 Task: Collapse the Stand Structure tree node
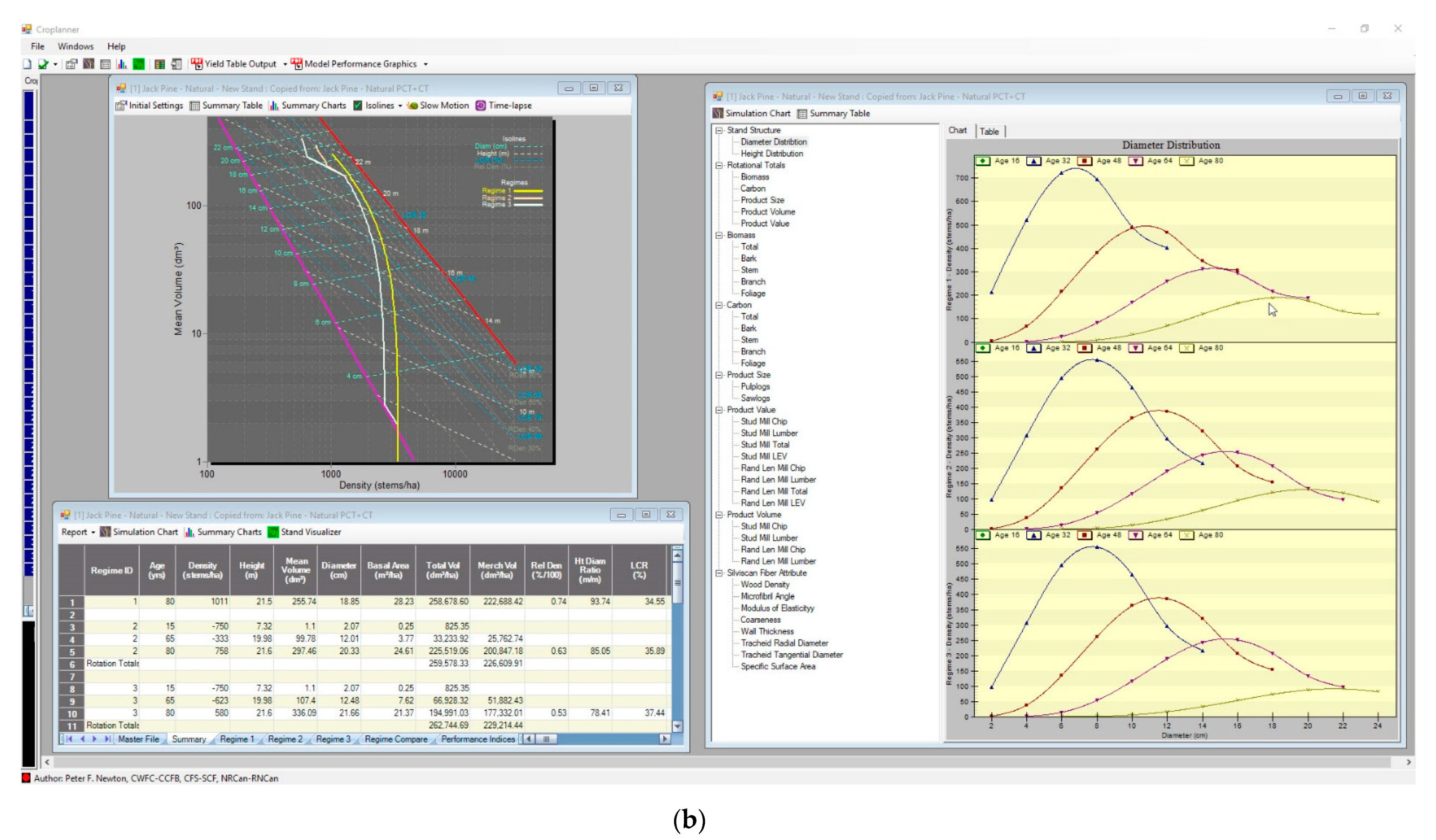click(x=719, y=131)
